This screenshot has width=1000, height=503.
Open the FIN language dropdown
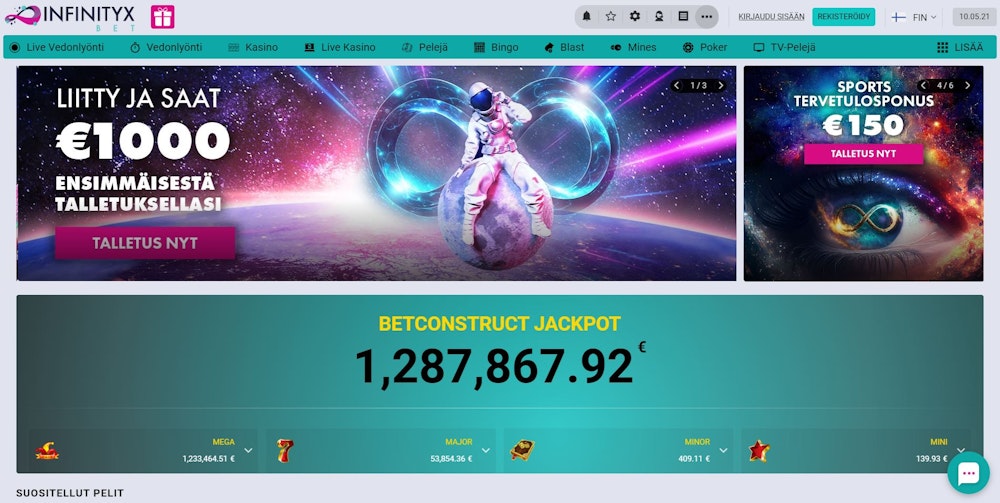(914, 17)
